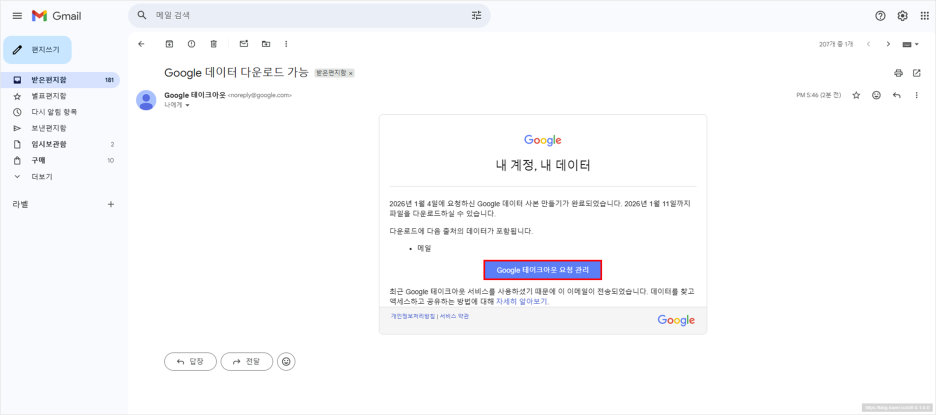Image resolution: width=936 pixels, height=415 pixels.
Task: Open more actions in the email toolbar
Action: coord(287,44)
